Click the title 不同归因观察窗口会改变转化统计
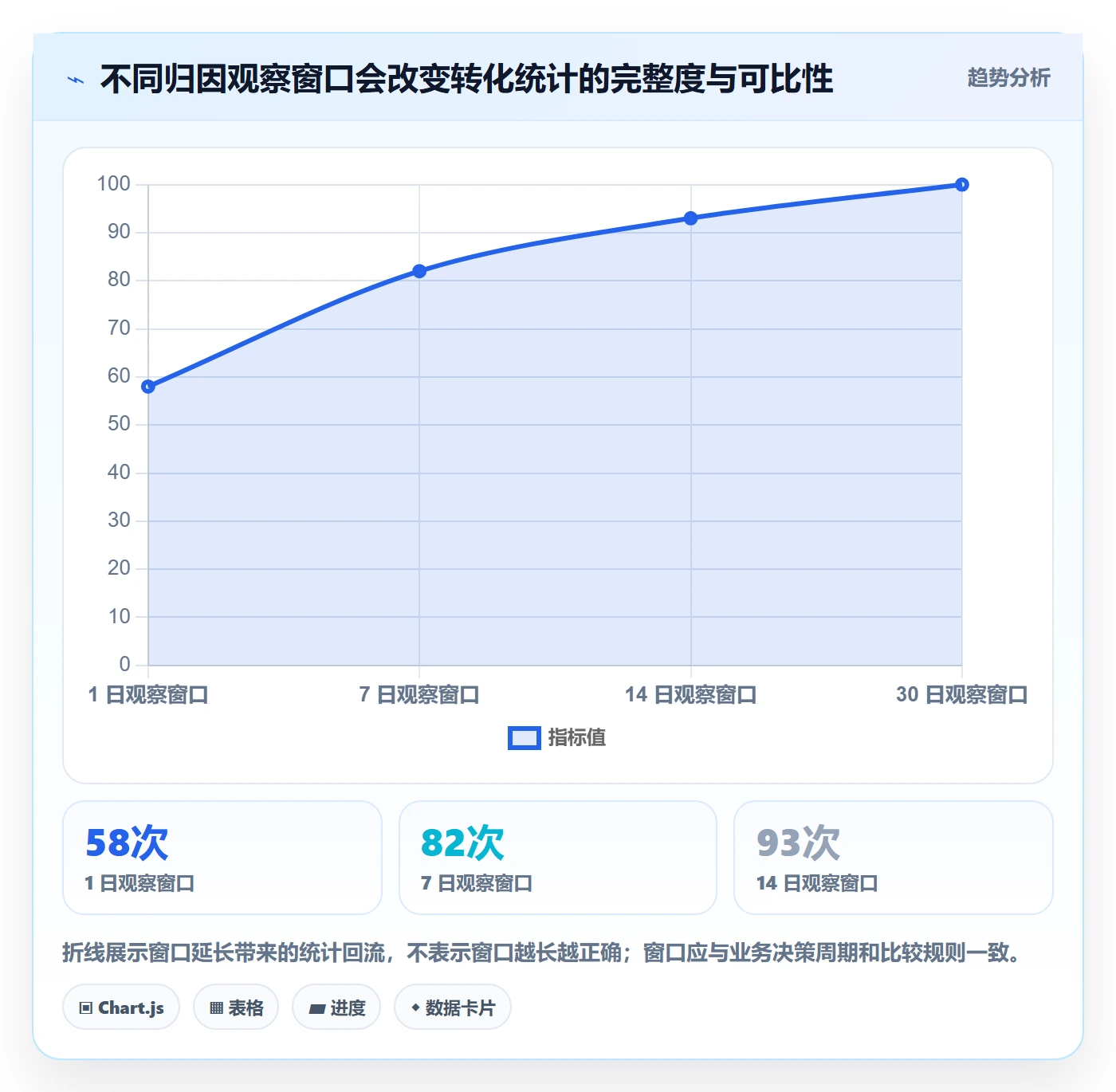Screen dimensions: 1116x1092 [466, 79]
